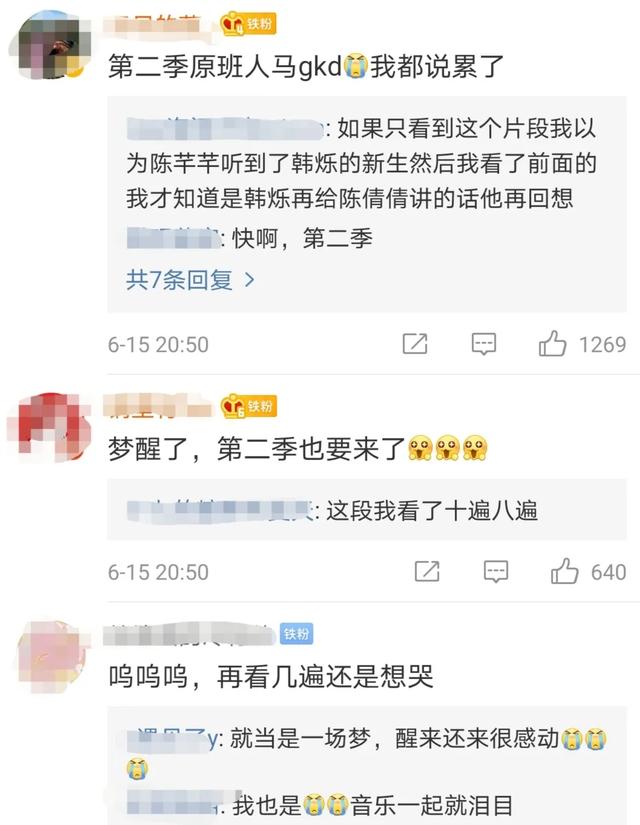The image size is (640, 825).
Task: Repost the 梦醒了 comment
Action: tap(427, 571)
